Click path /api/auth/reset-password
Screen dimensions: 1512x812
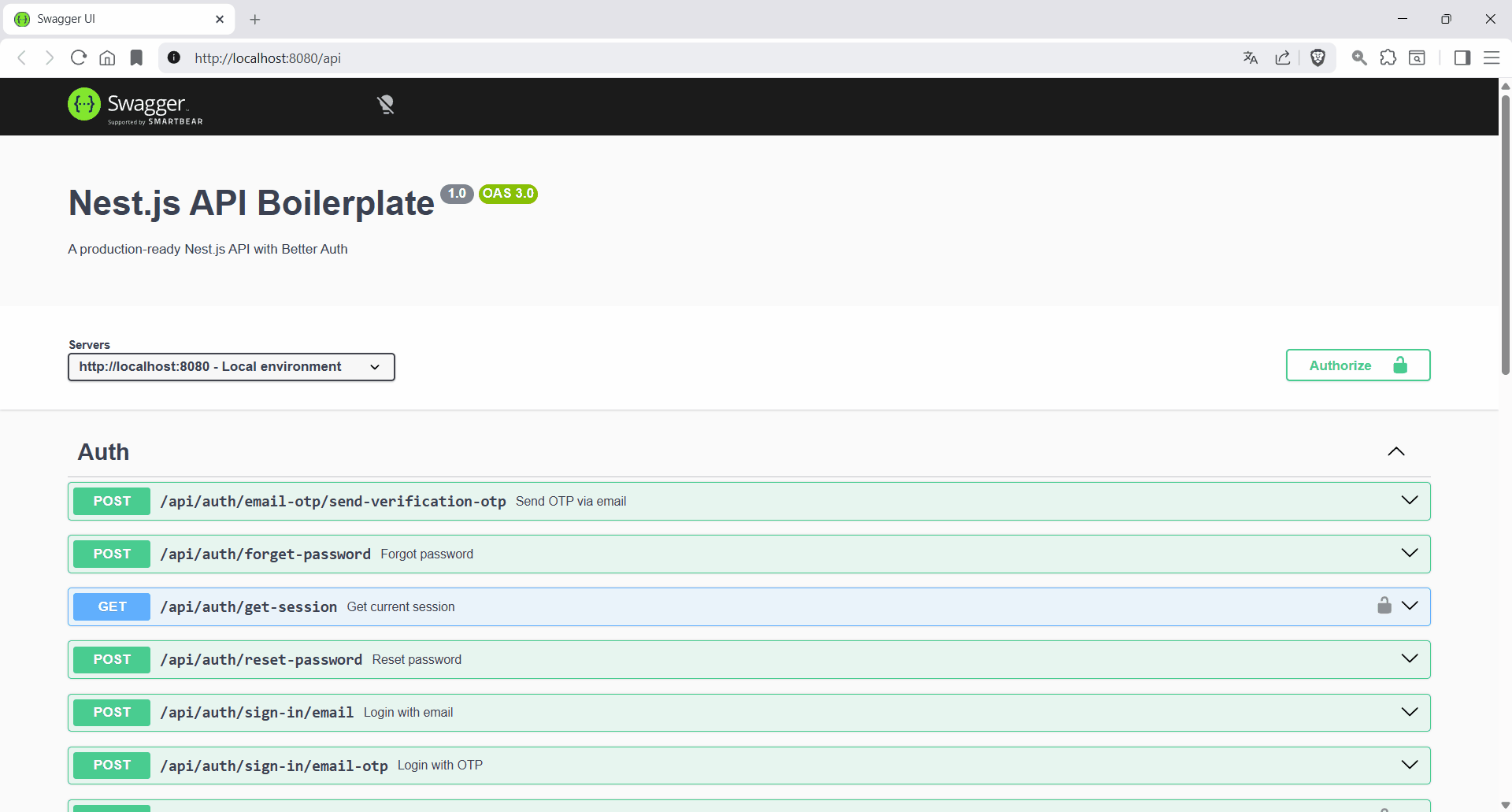tap(261, 660)
